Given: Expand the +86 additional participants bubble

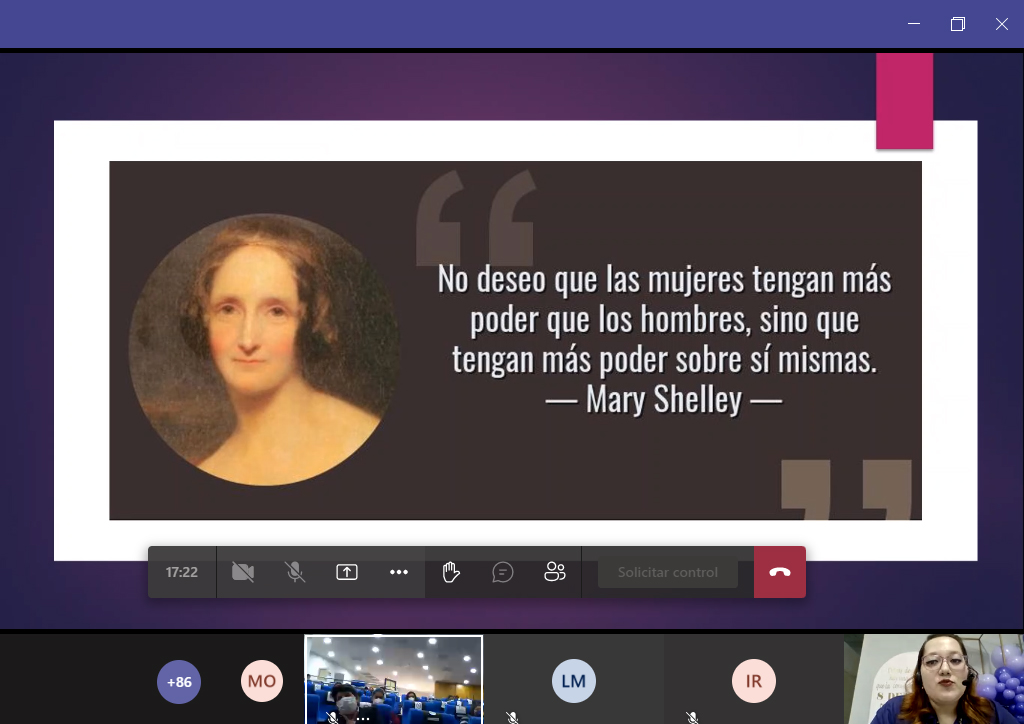Looking at the screenshot, I should (x=179, y=682).
